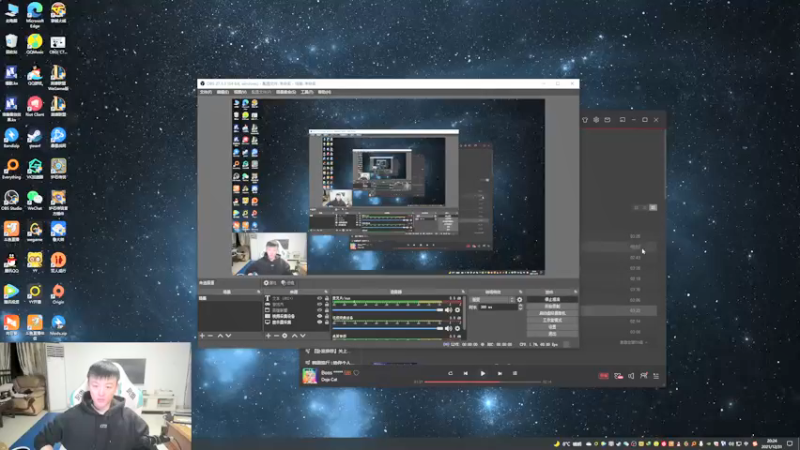800x450 pixels.
Task: Open the settings gear in music player title bar
Action: (x=596, y=120)
